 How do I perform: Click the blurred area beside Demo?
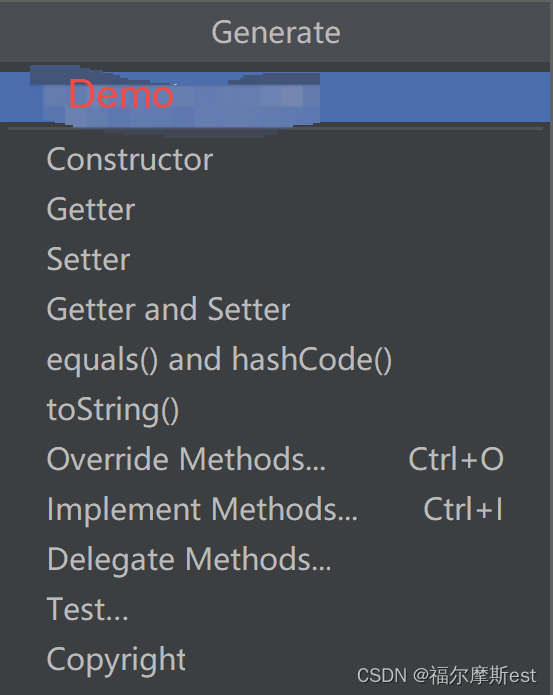click(x=246, y=98)
